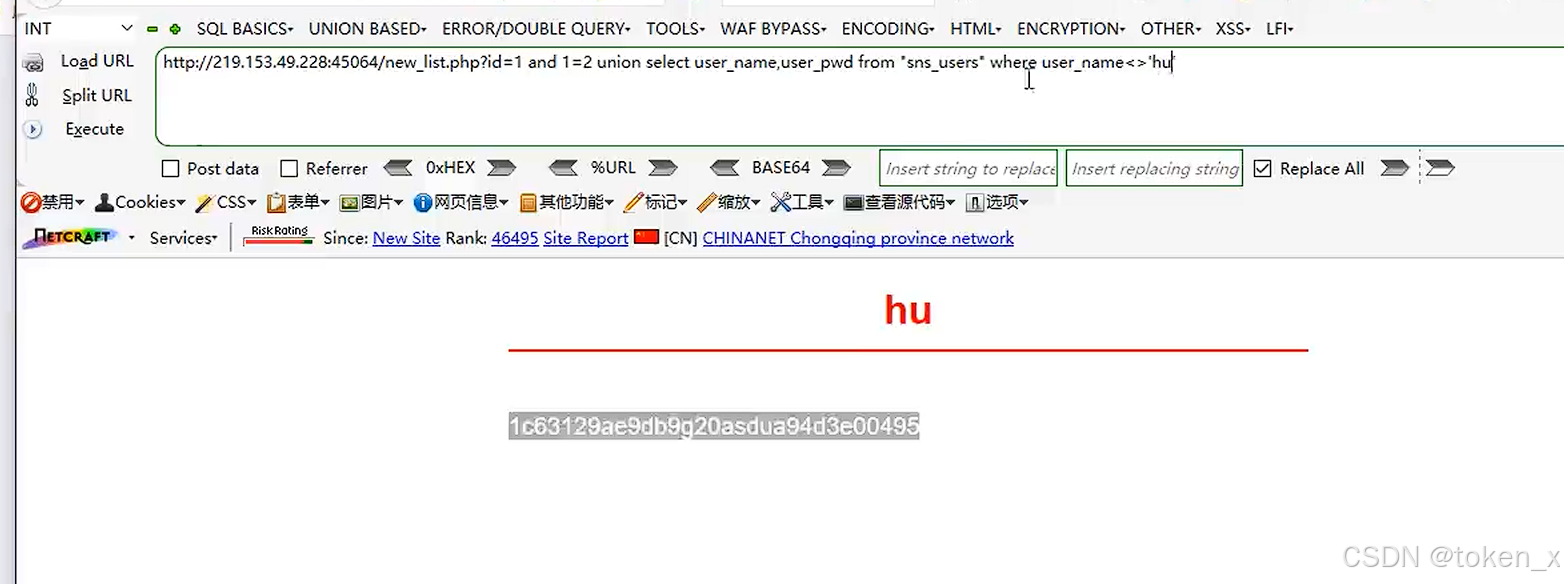The height and width of the screenshot is (584, 1564).
Task: Open the 工具 (Tools) menu
Action: [x=803, y=203]
